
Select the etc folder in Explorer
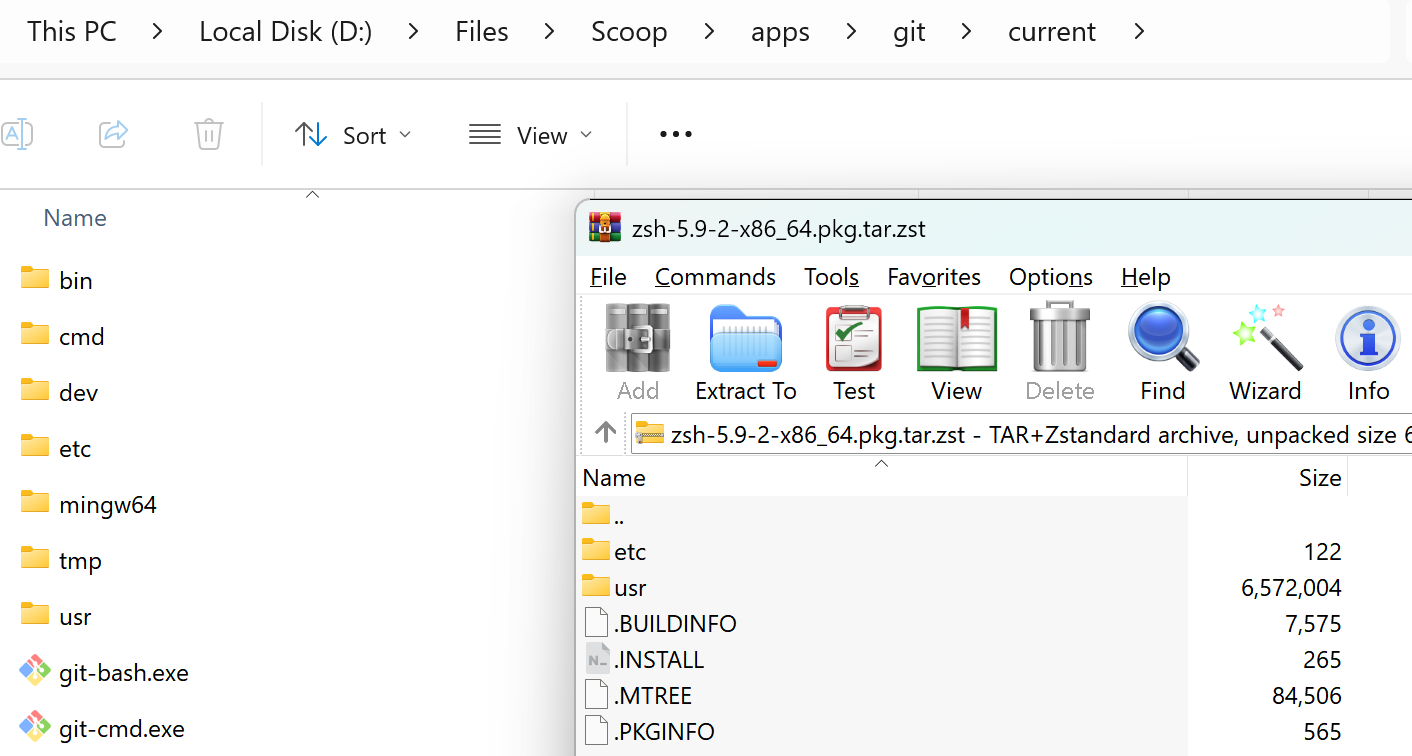(x=56, y=448)
